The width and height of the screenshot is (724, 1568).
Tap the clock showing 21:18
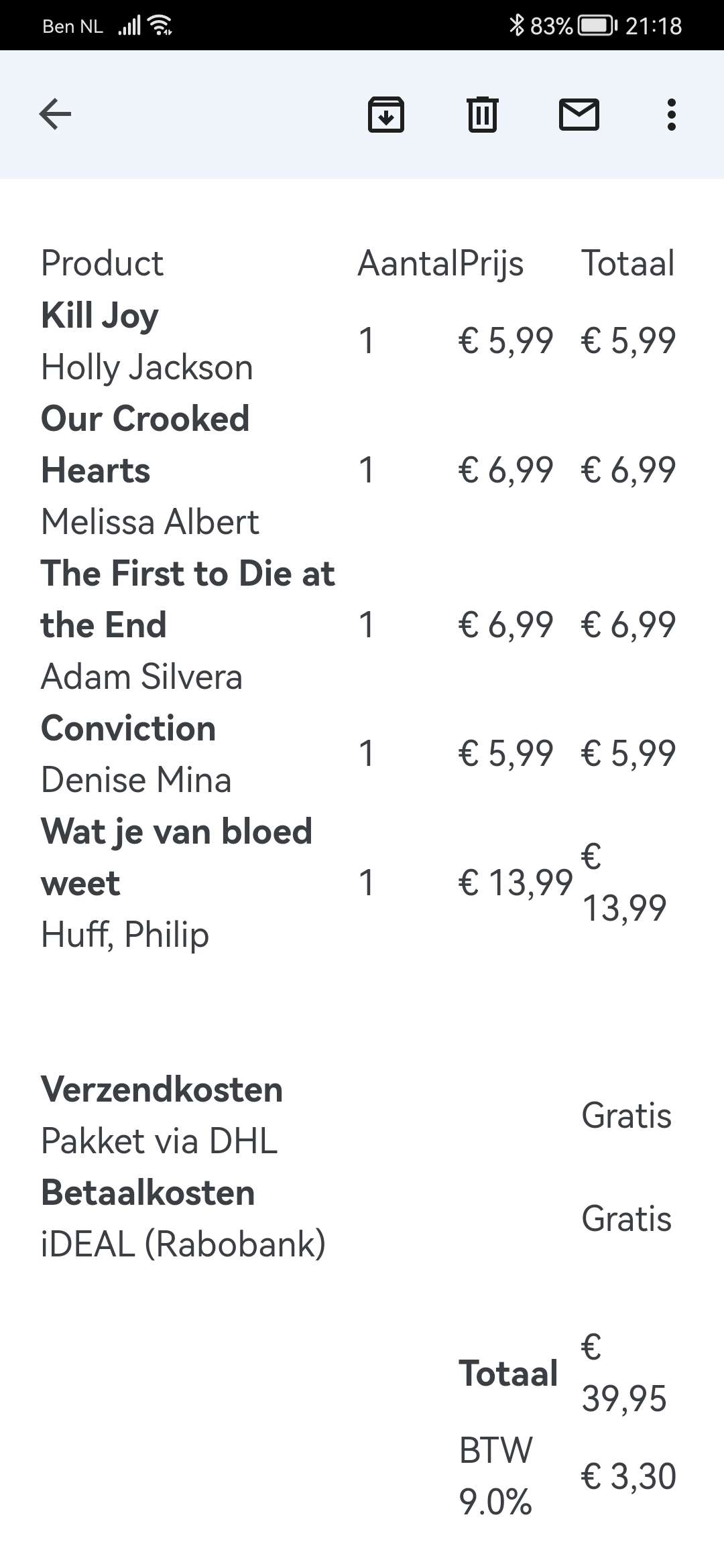(x=654, y=25)
